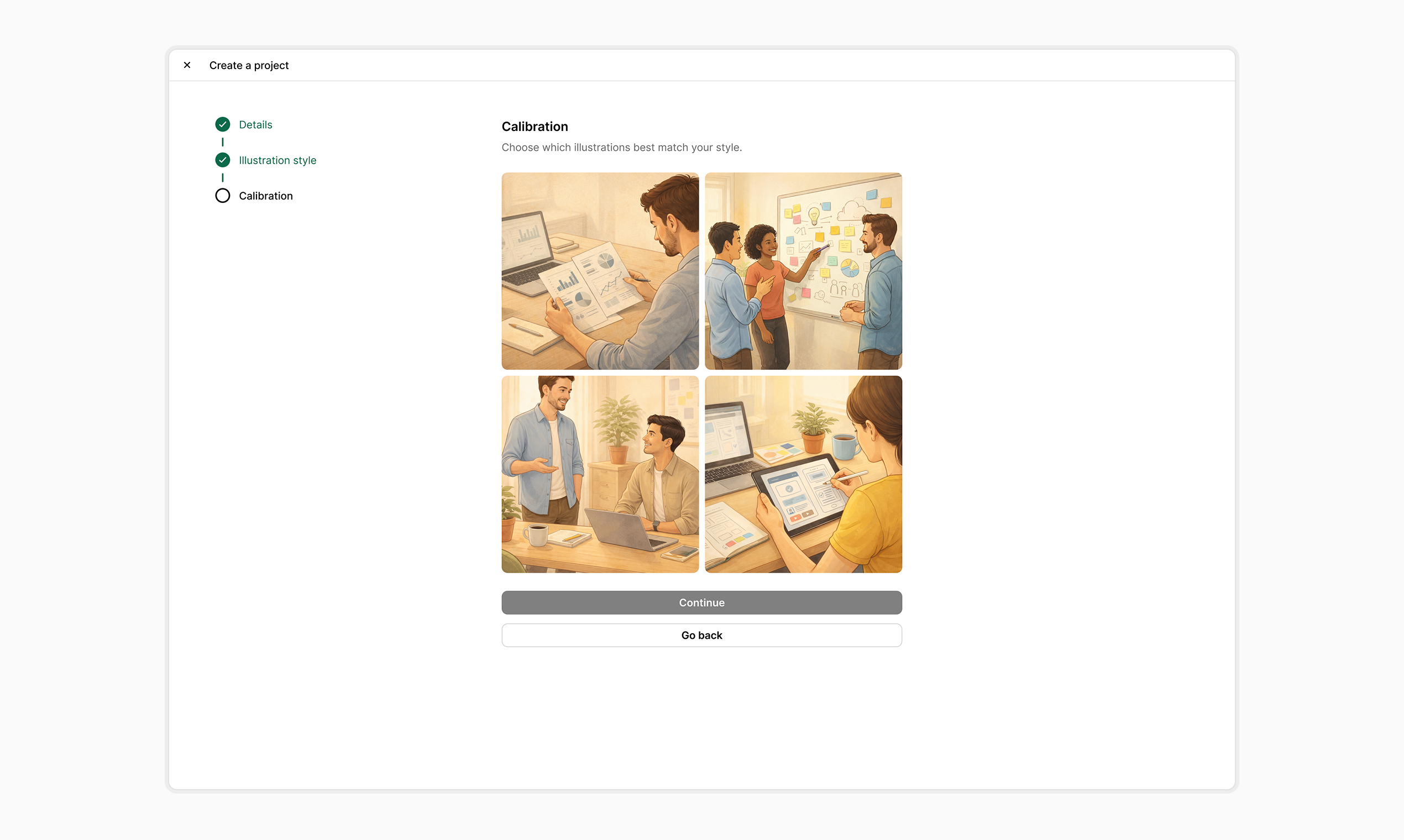Click the connector line above Calibration step
This screenshot has width=1404, height=840.
pyautogui.click(x=223, y=178)
